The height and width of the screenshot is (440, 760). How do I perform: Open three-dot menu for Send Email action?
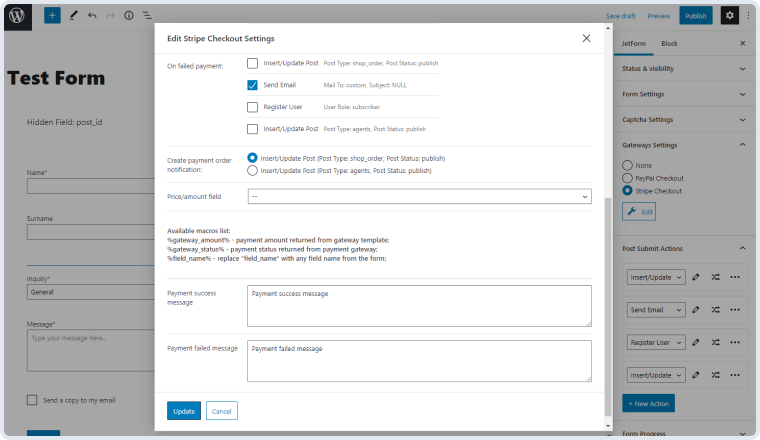coord(735,310)
